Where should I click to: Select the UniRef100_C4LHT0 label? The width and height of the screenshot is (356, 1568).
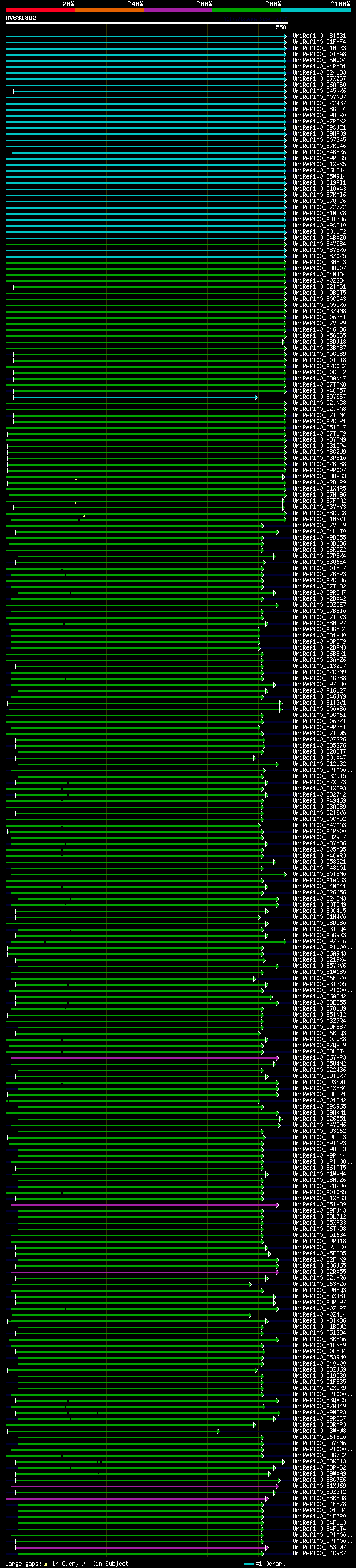(319, 531)
